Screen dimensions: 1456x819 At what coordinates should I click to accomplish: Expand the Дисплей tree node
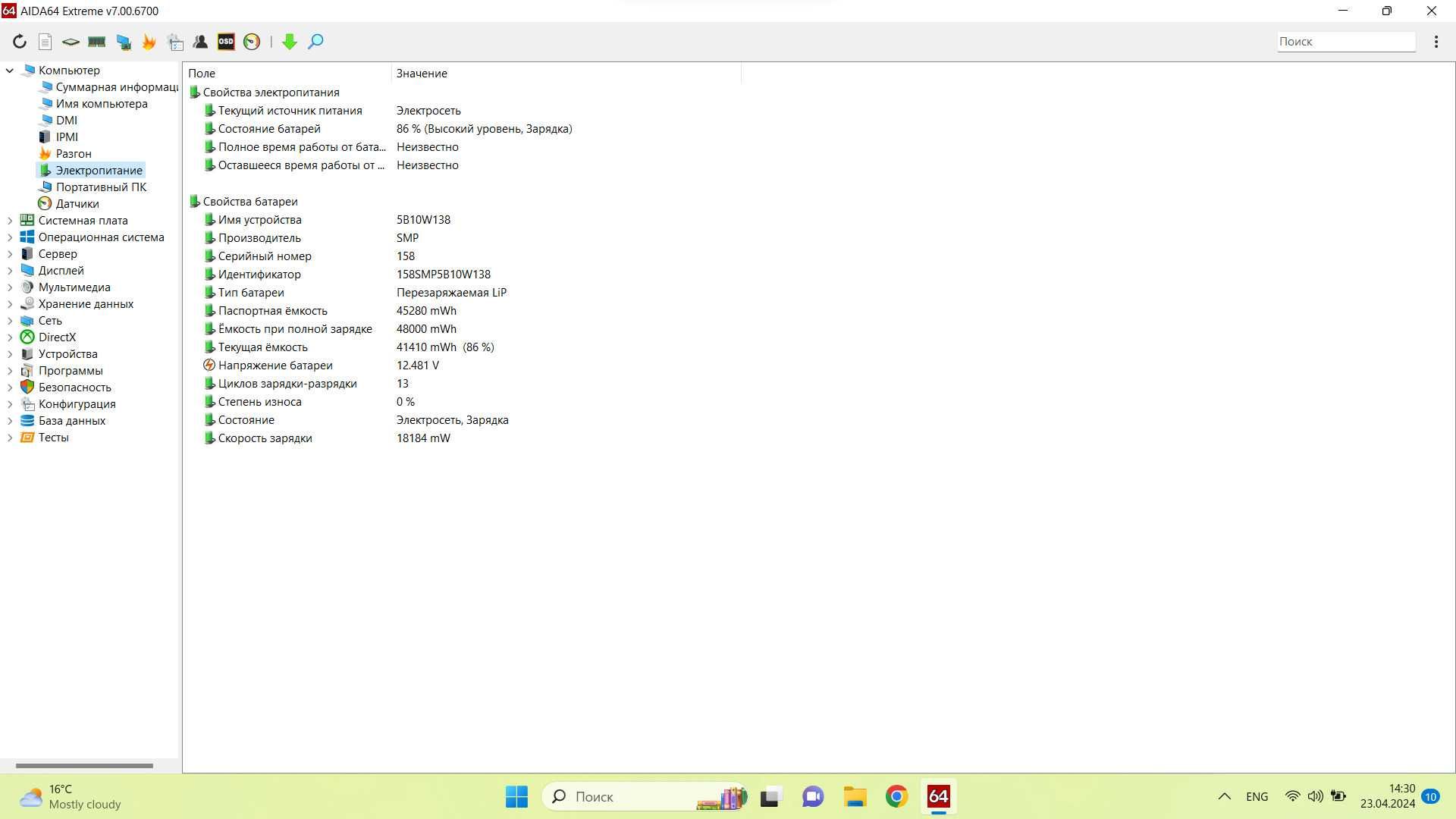[x=10, y=271]
